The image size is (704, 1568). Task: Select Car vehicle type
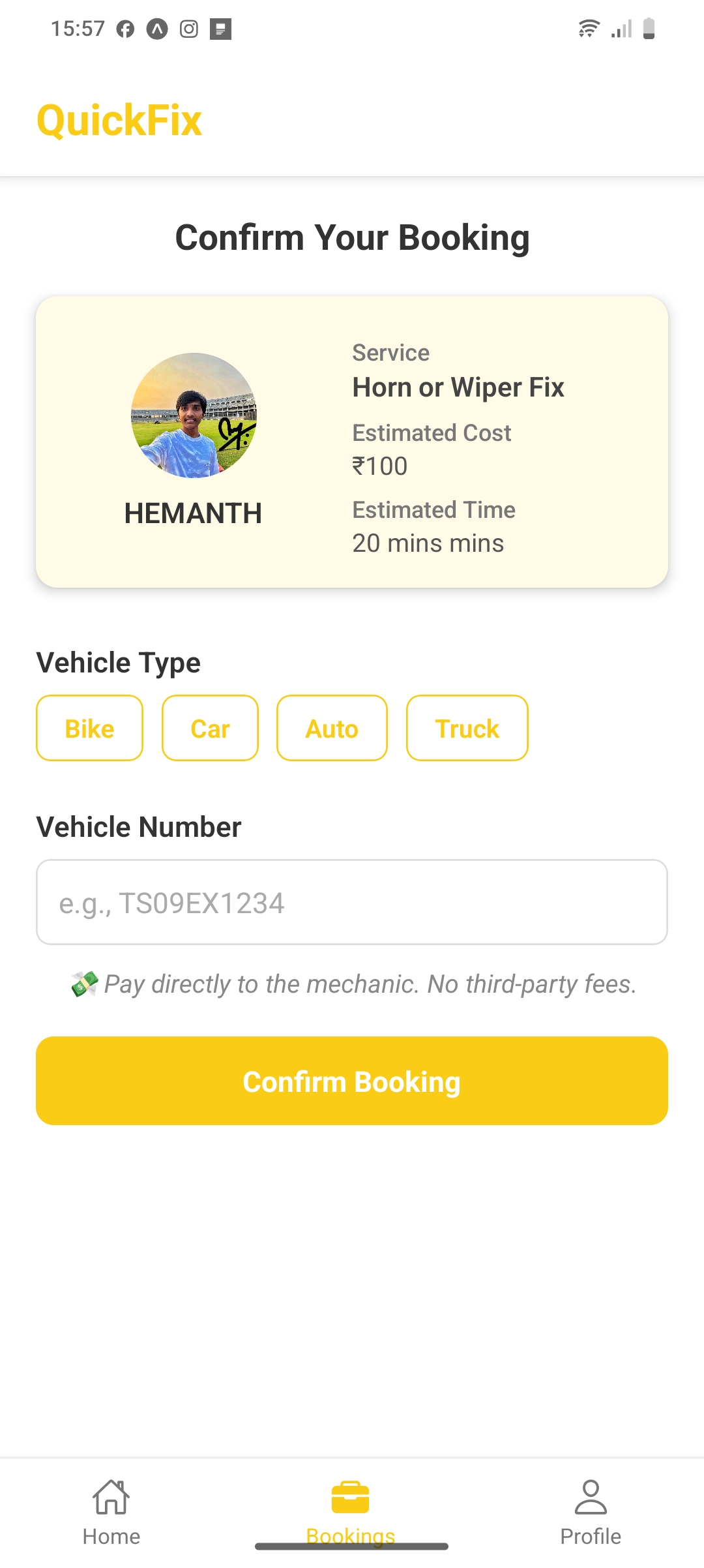coord(210,728)
